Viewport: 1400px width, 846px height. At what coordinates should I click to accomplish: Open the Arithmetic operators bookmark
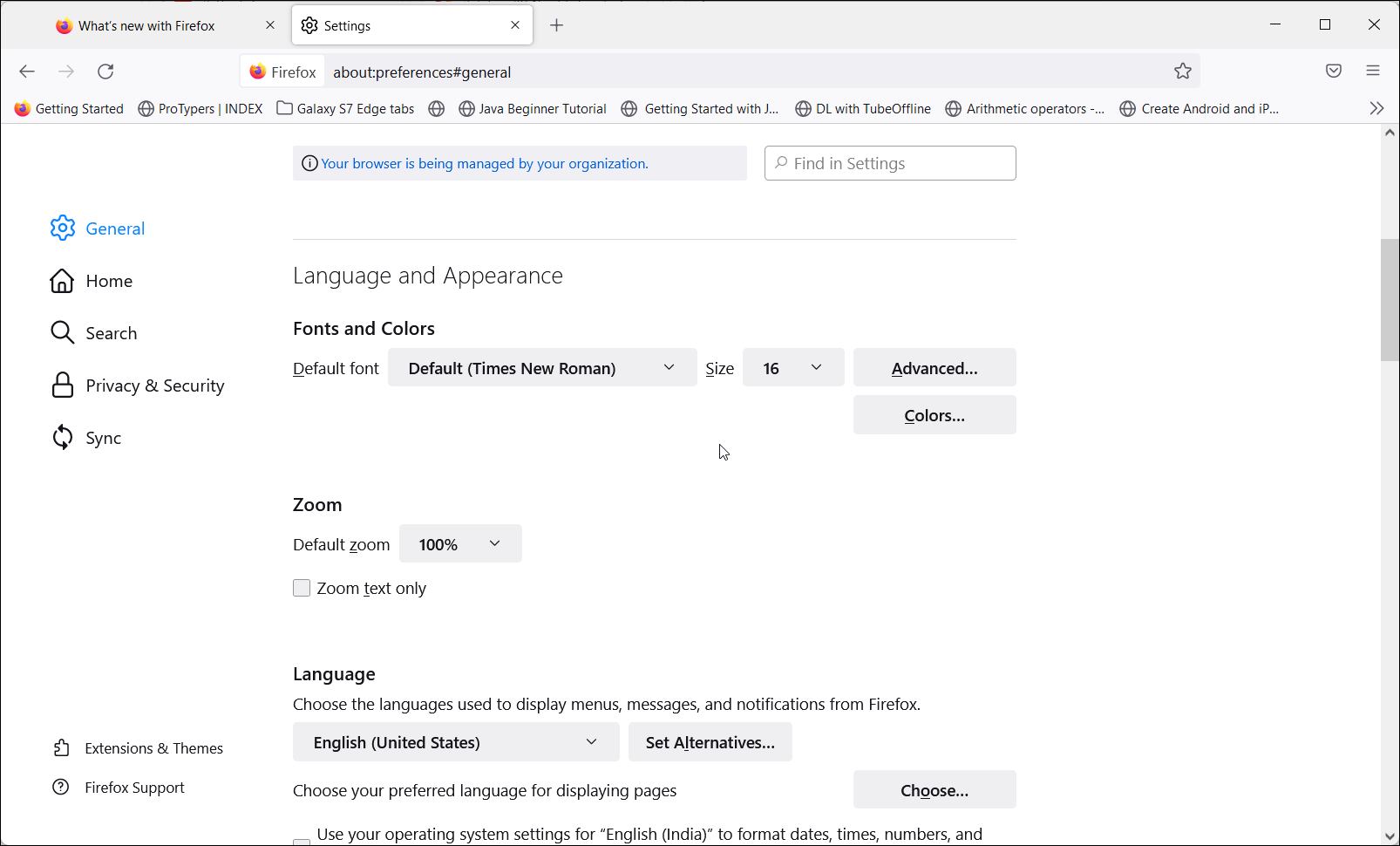[1025, 108]
